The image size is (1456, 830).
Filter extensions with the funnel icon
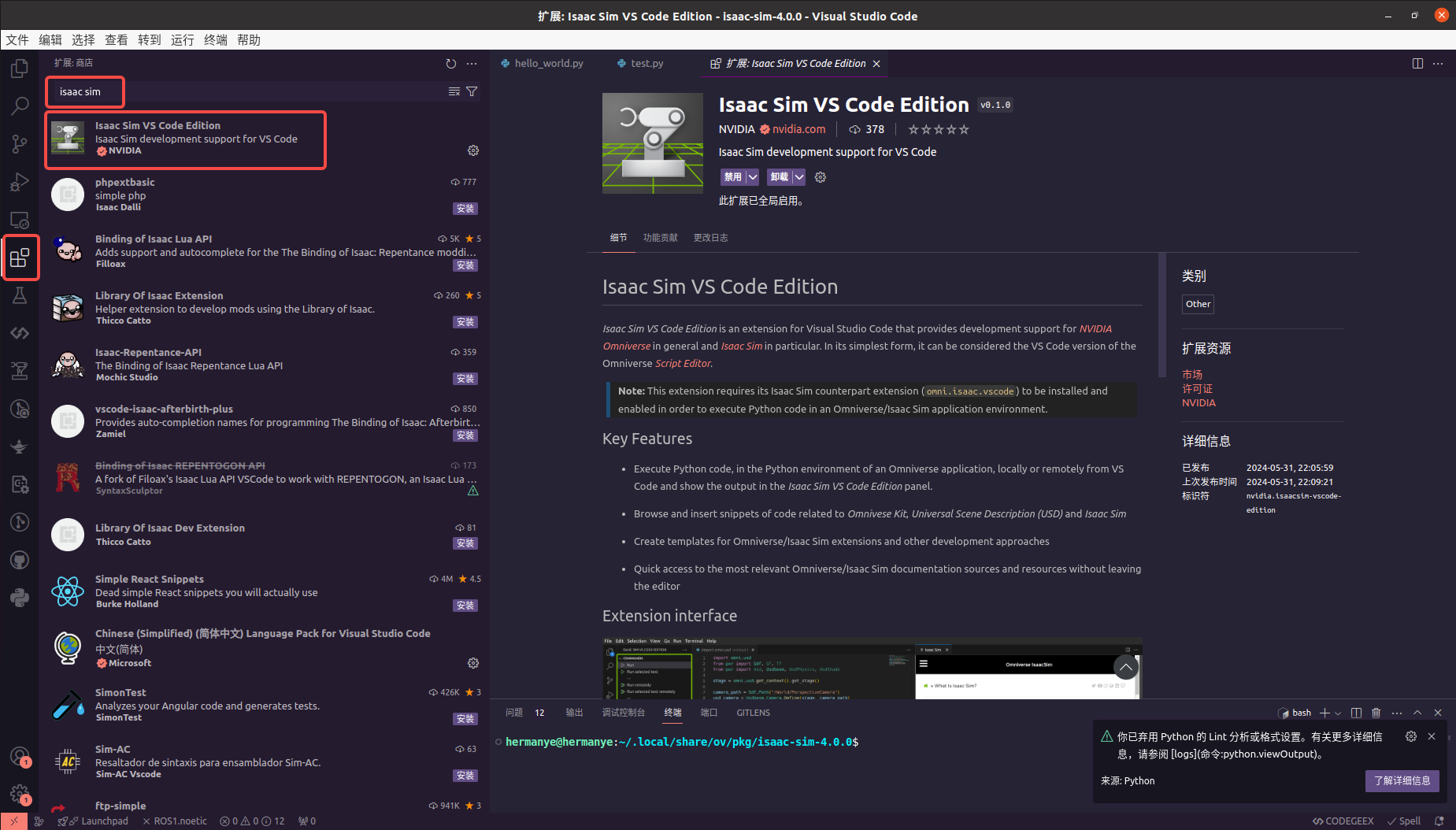[472, 91]
